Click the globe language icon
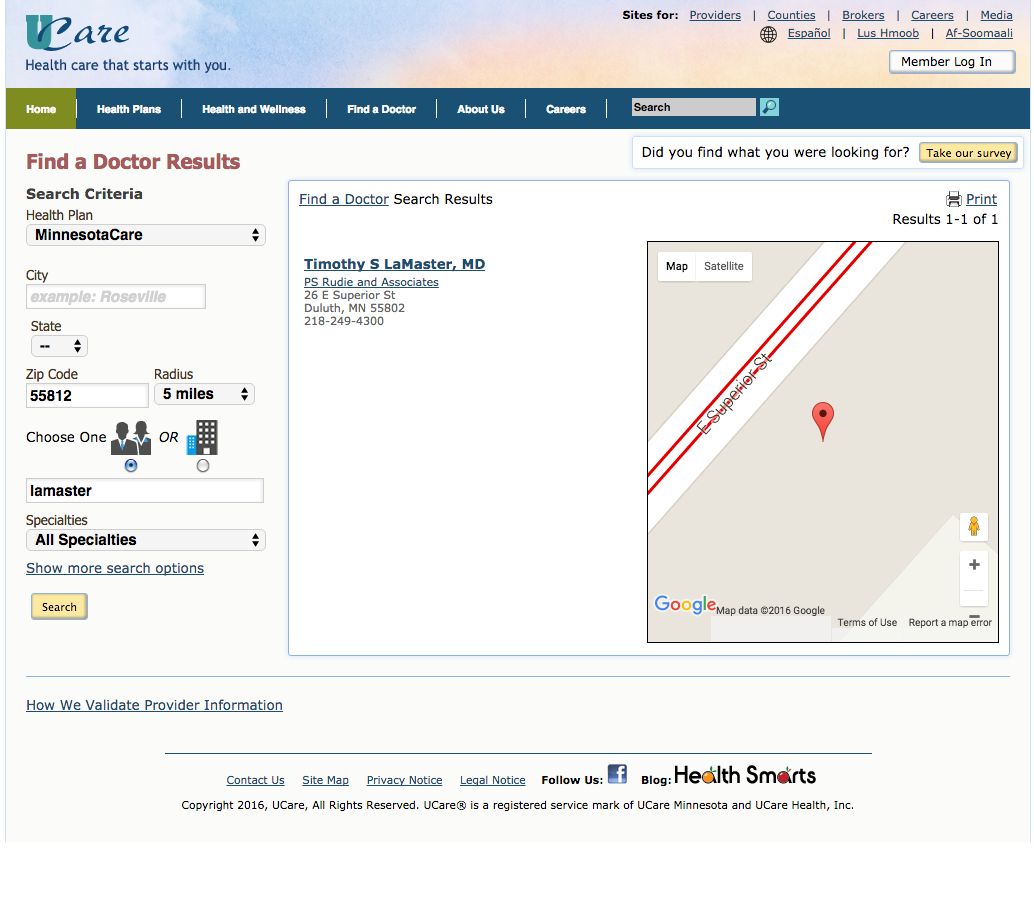This screenshot has height=900, width=1034. click(x=768, y=34)
